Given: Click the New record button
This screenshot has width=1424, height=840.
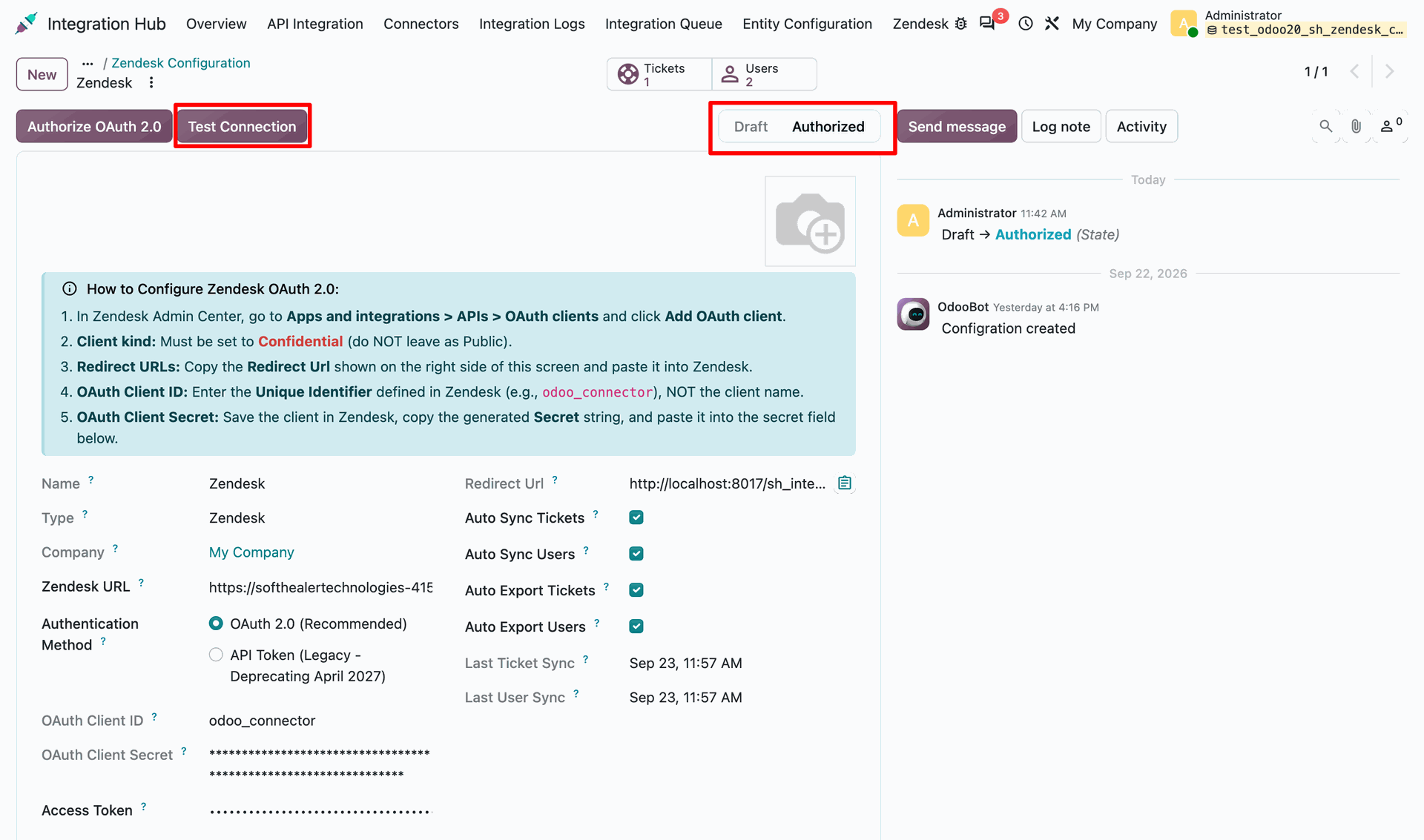Looking at the screenshot, I should tap(42, 74).
